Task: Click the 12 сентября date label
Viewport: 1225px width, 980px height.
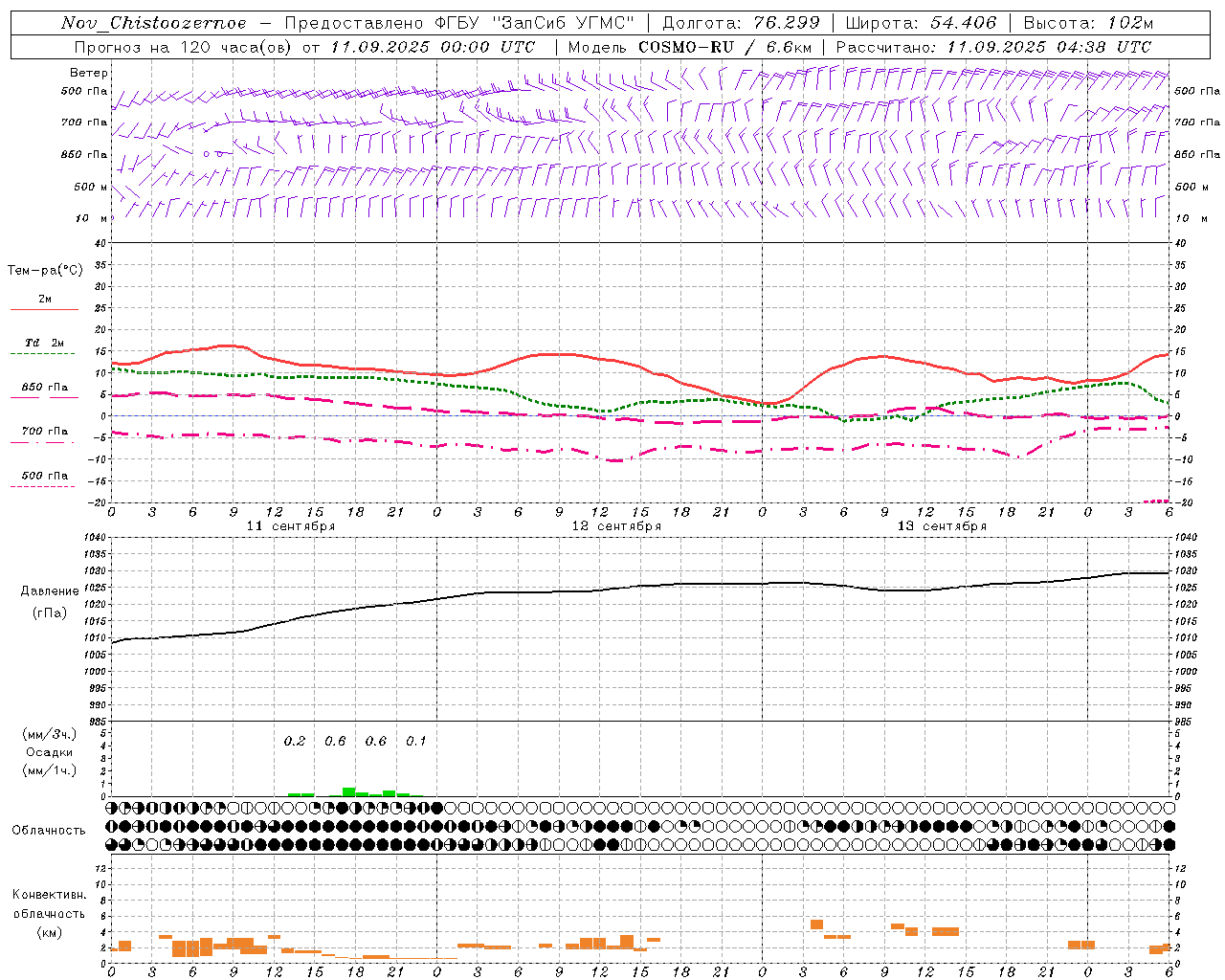Action: point(616,526)
